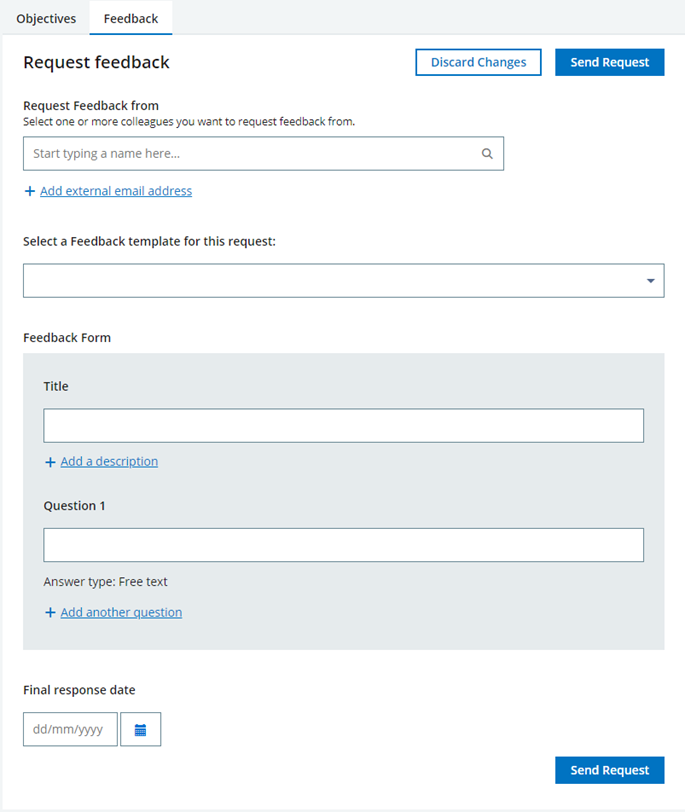
Task: Open the calendar date picker icon
Action: 140,730
